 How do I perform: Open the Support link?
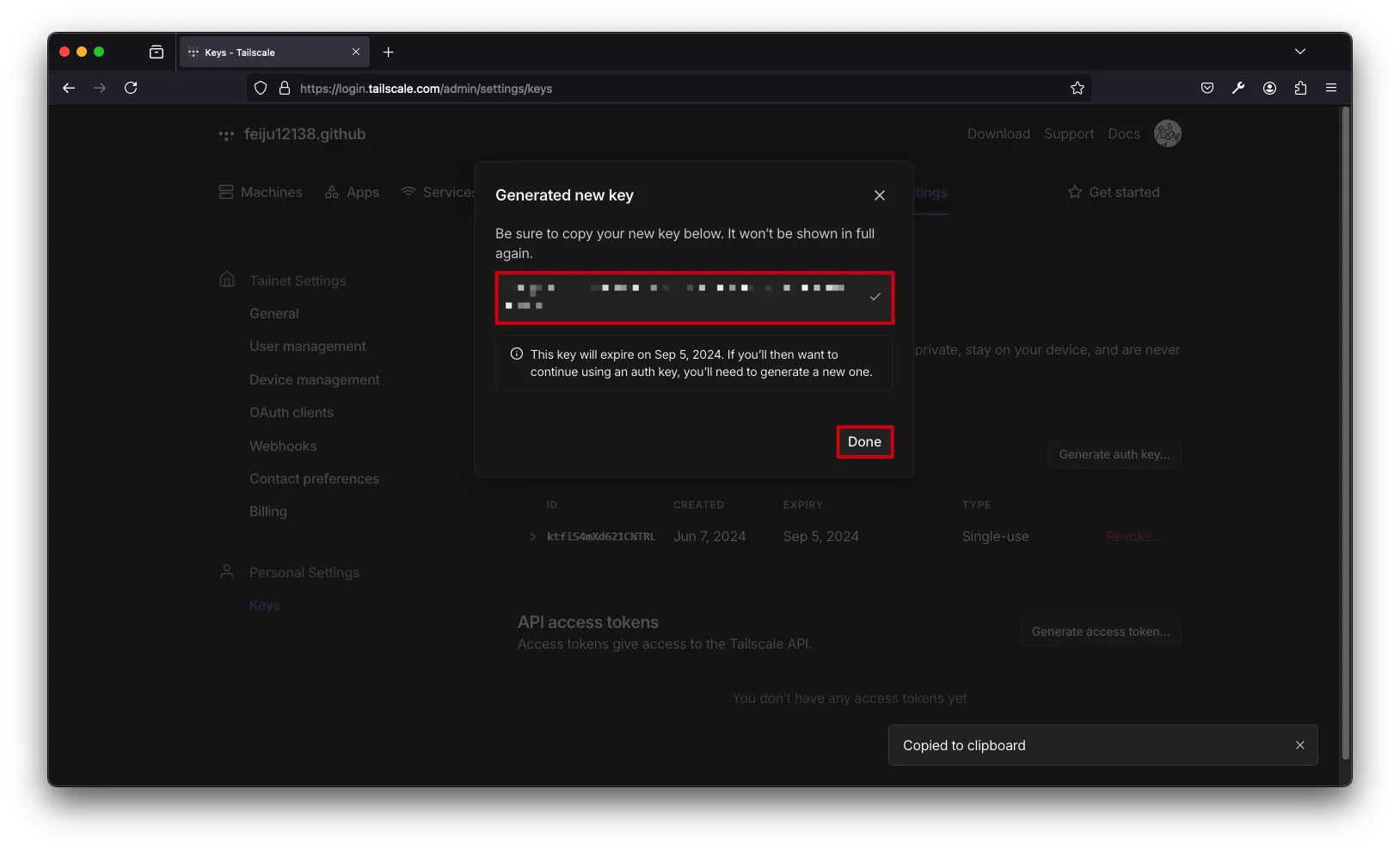point(1069,134)
